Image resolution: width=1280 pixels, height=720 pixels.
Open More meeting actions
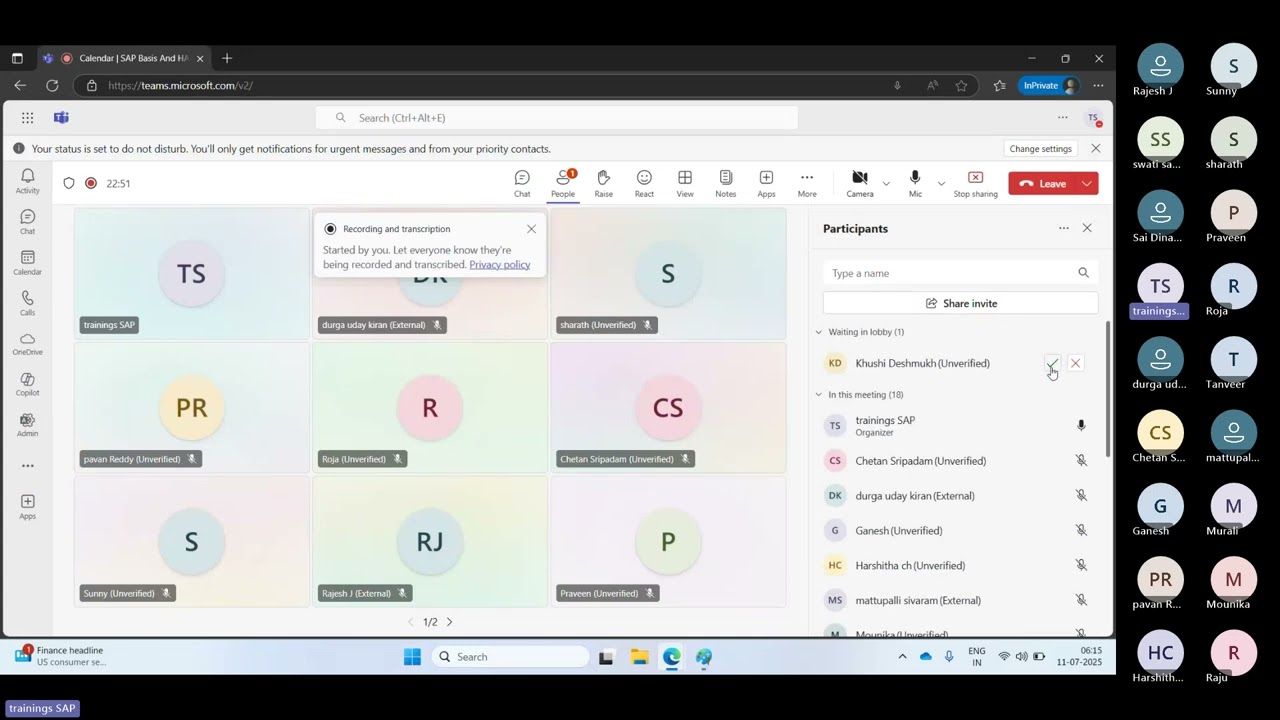point(807,183)
